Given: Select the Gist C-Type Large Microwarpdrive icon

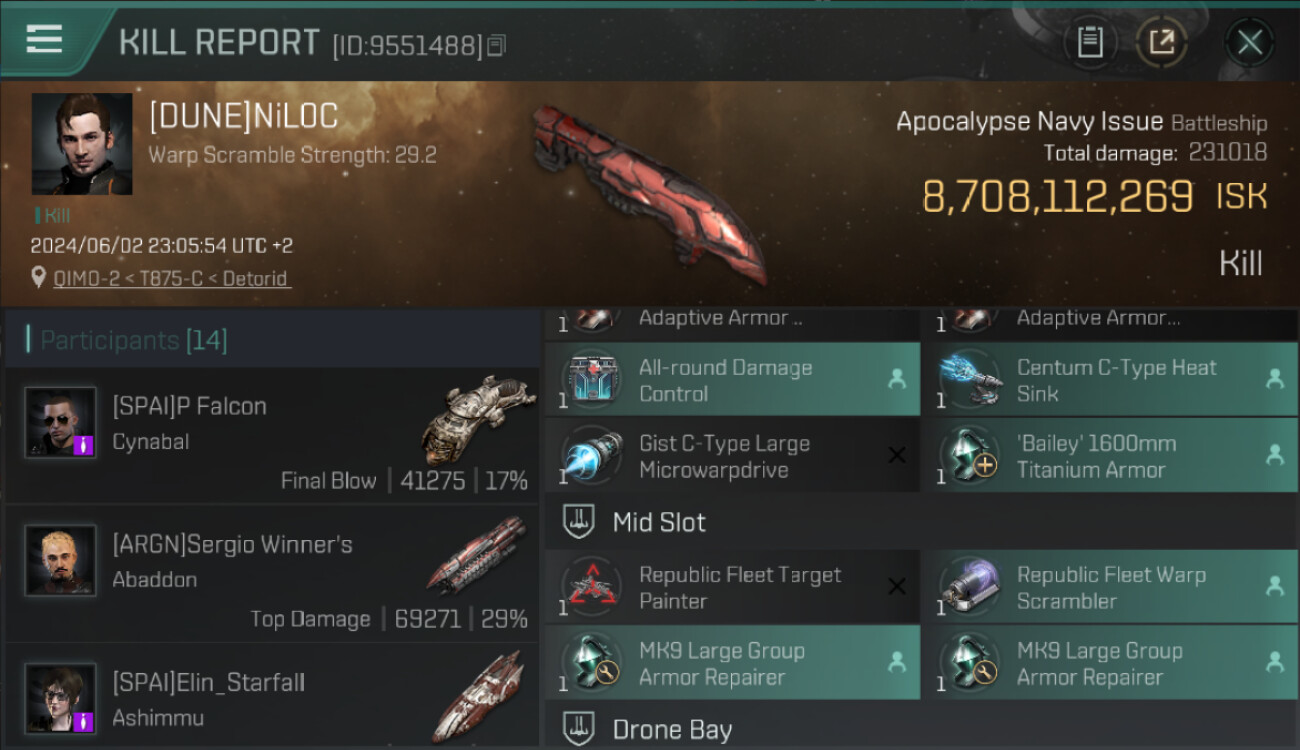Looking at the screenshot, I should tap(591, 456).
